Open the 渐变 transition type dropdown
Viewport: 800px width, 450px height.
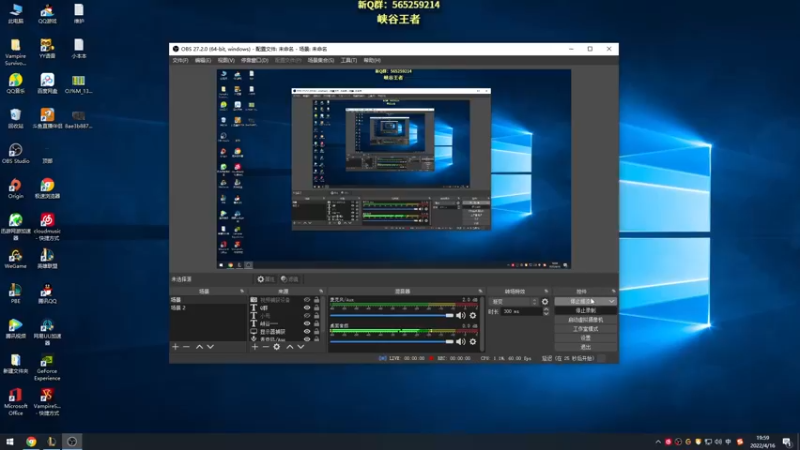tap(513, 302)
